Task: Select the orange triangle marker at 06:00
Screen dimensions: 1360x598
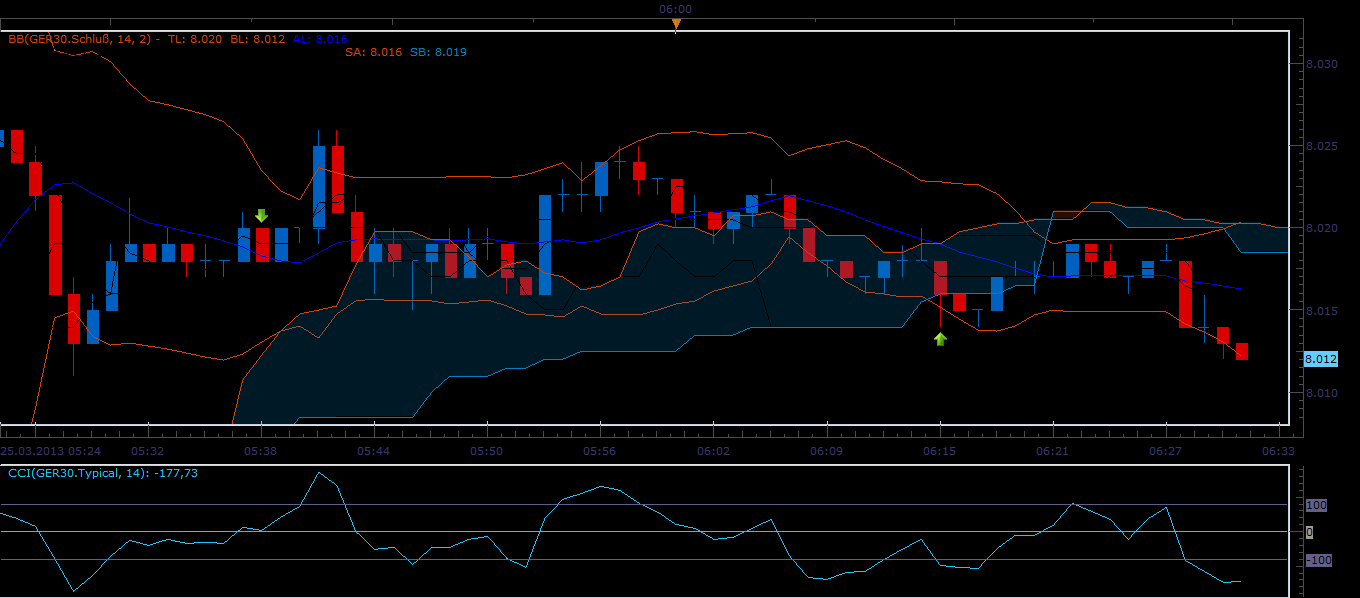Action: click(676, 24)
